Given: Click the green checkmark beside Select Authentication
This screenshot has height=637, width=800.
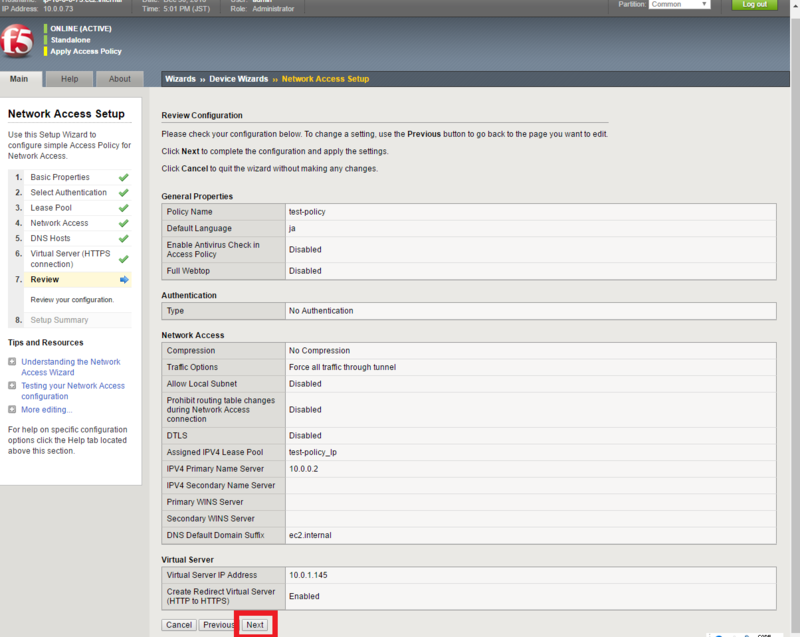Looking at the screenshot, I should click(x=123, y=193).
